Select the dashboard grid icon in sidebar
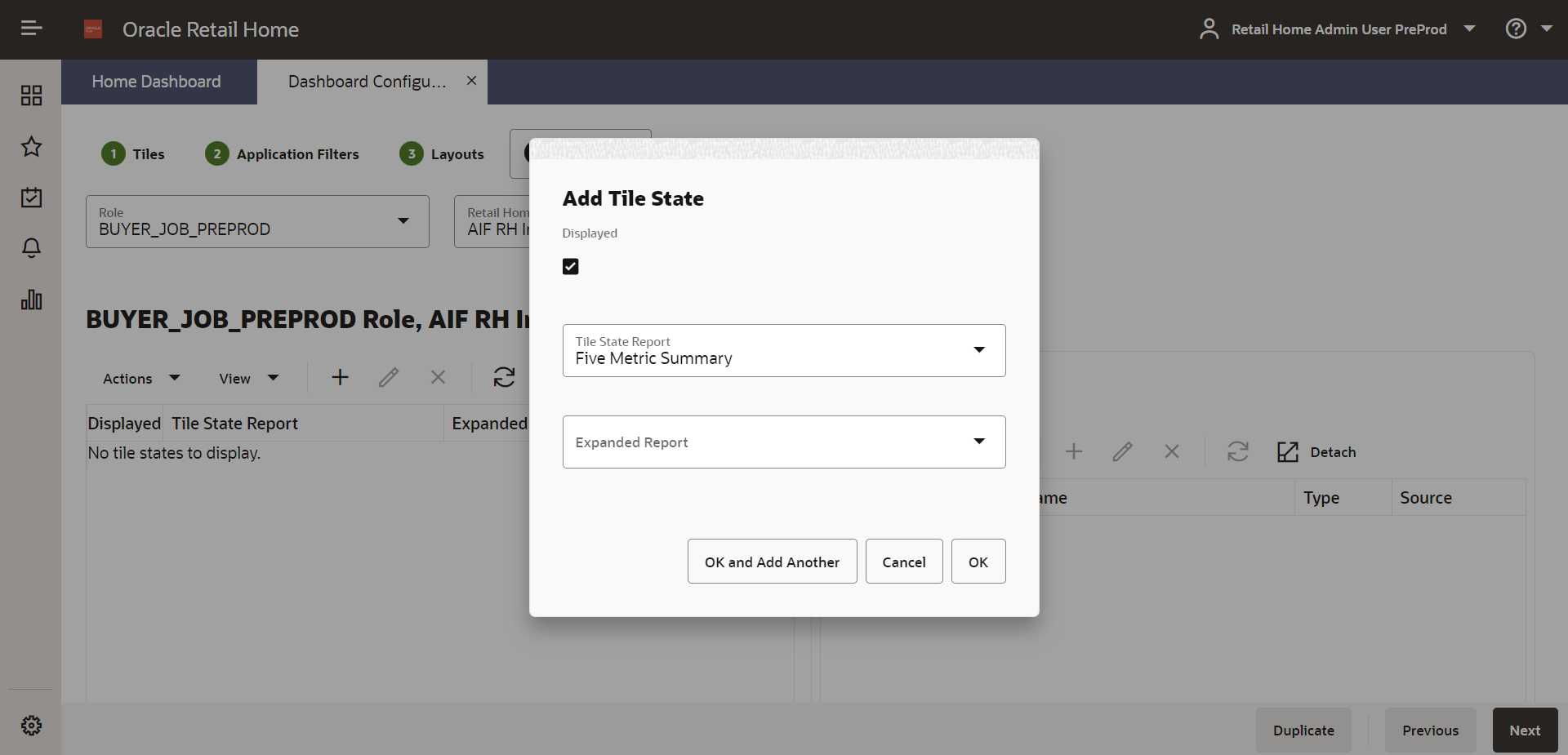Screen dimensions: 1568x755 [x=31, y=95]
